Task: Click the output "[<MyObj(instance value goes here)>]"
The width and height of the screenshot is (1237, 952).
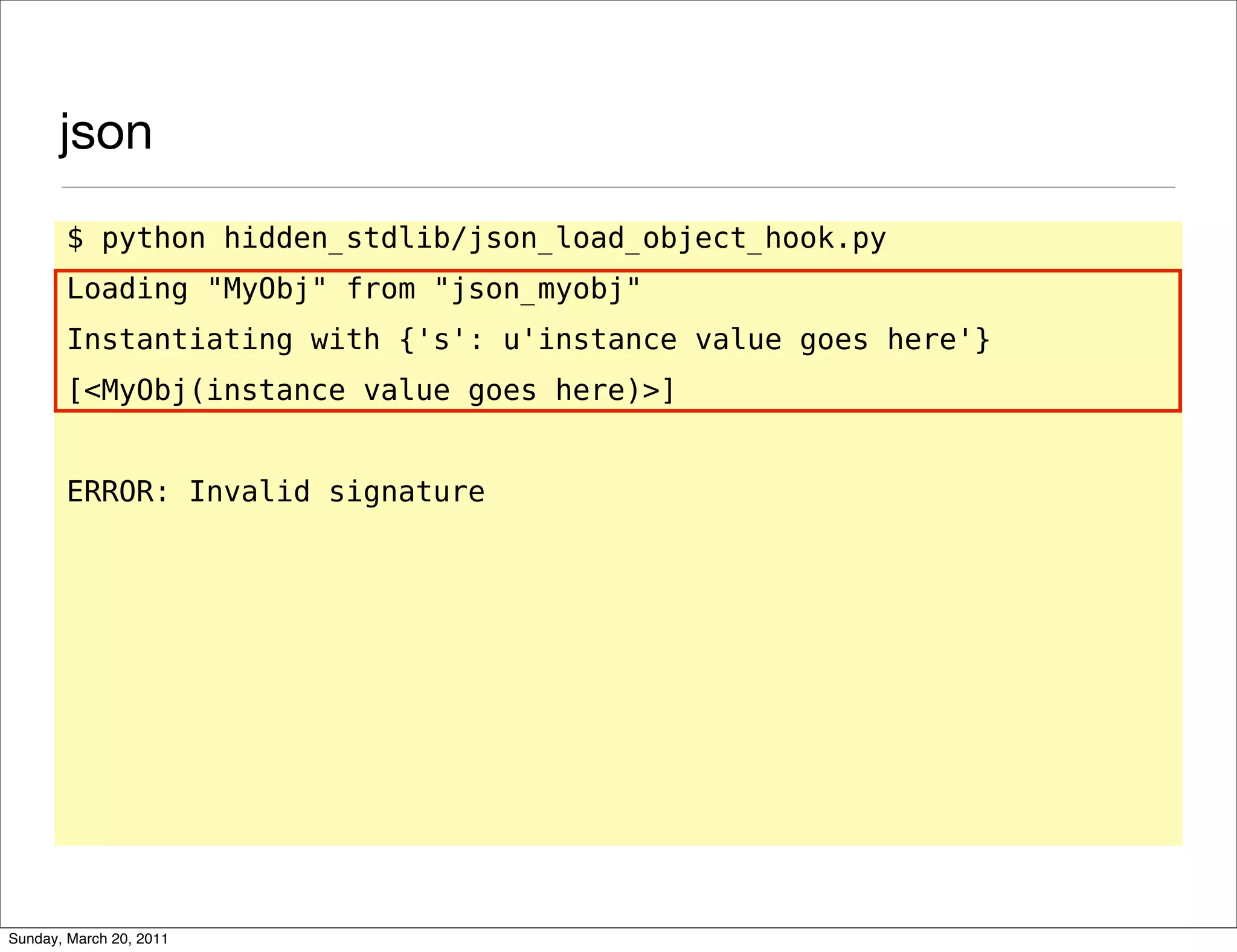Action: coord(371,390)
